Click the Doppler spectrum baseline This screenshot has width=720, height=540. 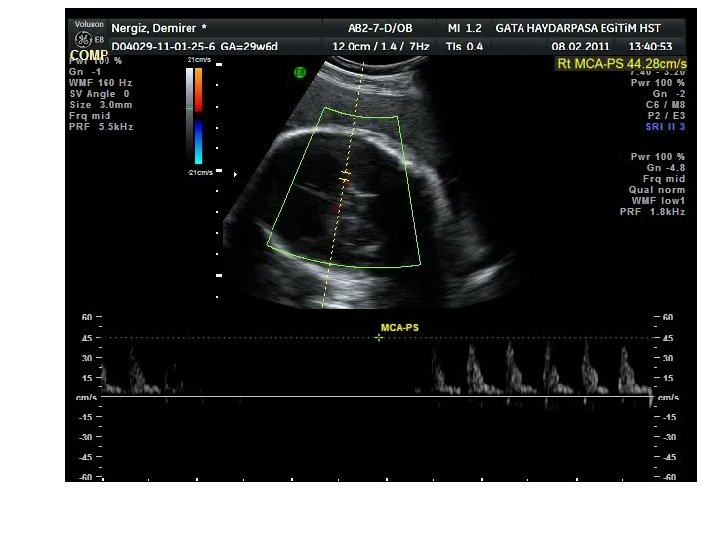377,396
